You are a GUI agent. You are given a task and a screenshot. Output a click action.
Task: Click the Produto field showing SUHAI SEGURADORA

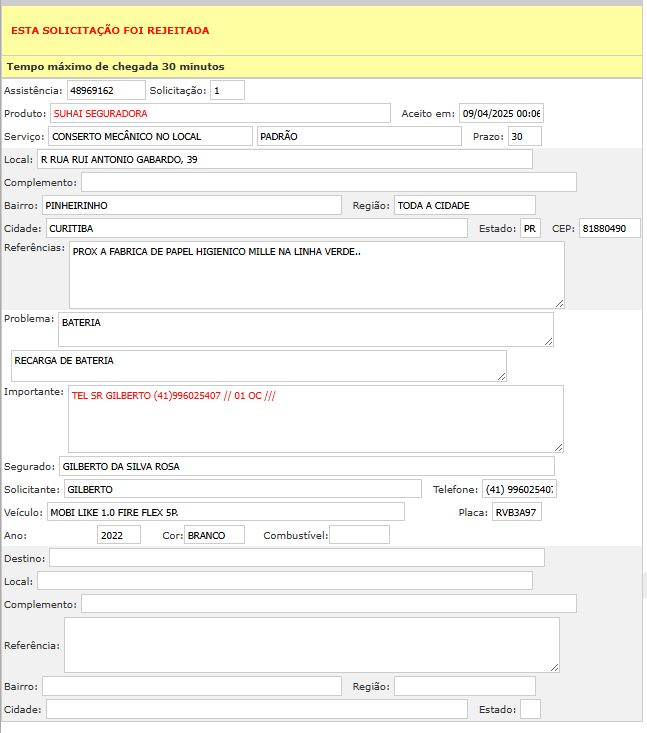pos(219,113)
